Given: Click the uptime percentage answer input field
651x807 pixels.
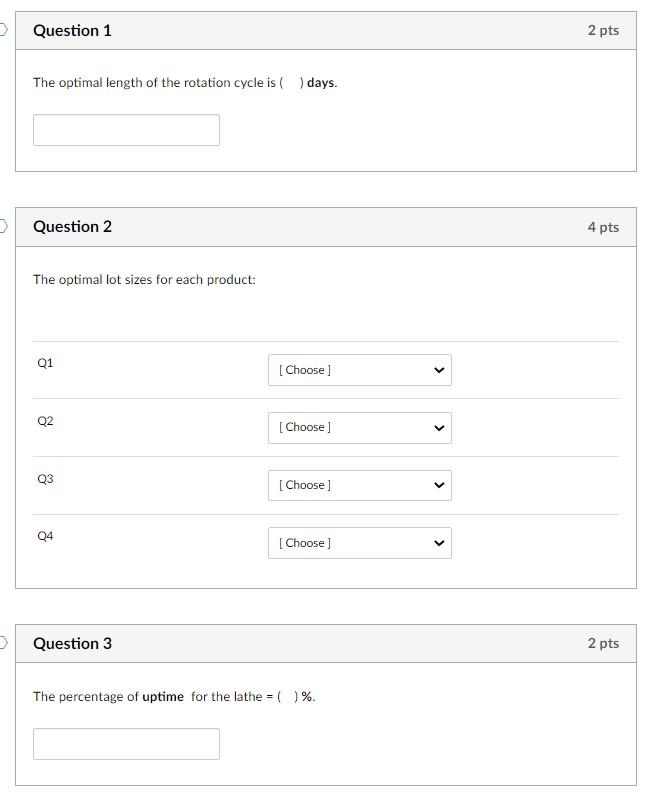Looking at the screenshot, I should [126, 743].
